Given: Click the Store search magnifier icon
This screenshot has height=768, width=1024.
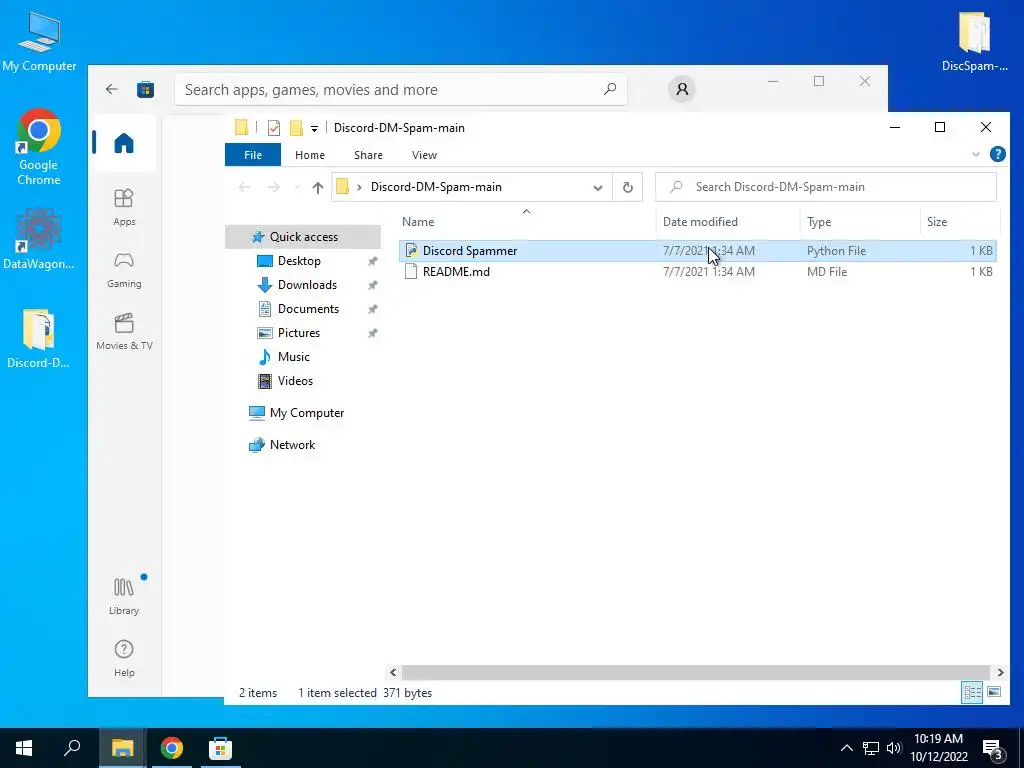Looking at the screenshot, I should pyautogui.click(x=609, y=89).
